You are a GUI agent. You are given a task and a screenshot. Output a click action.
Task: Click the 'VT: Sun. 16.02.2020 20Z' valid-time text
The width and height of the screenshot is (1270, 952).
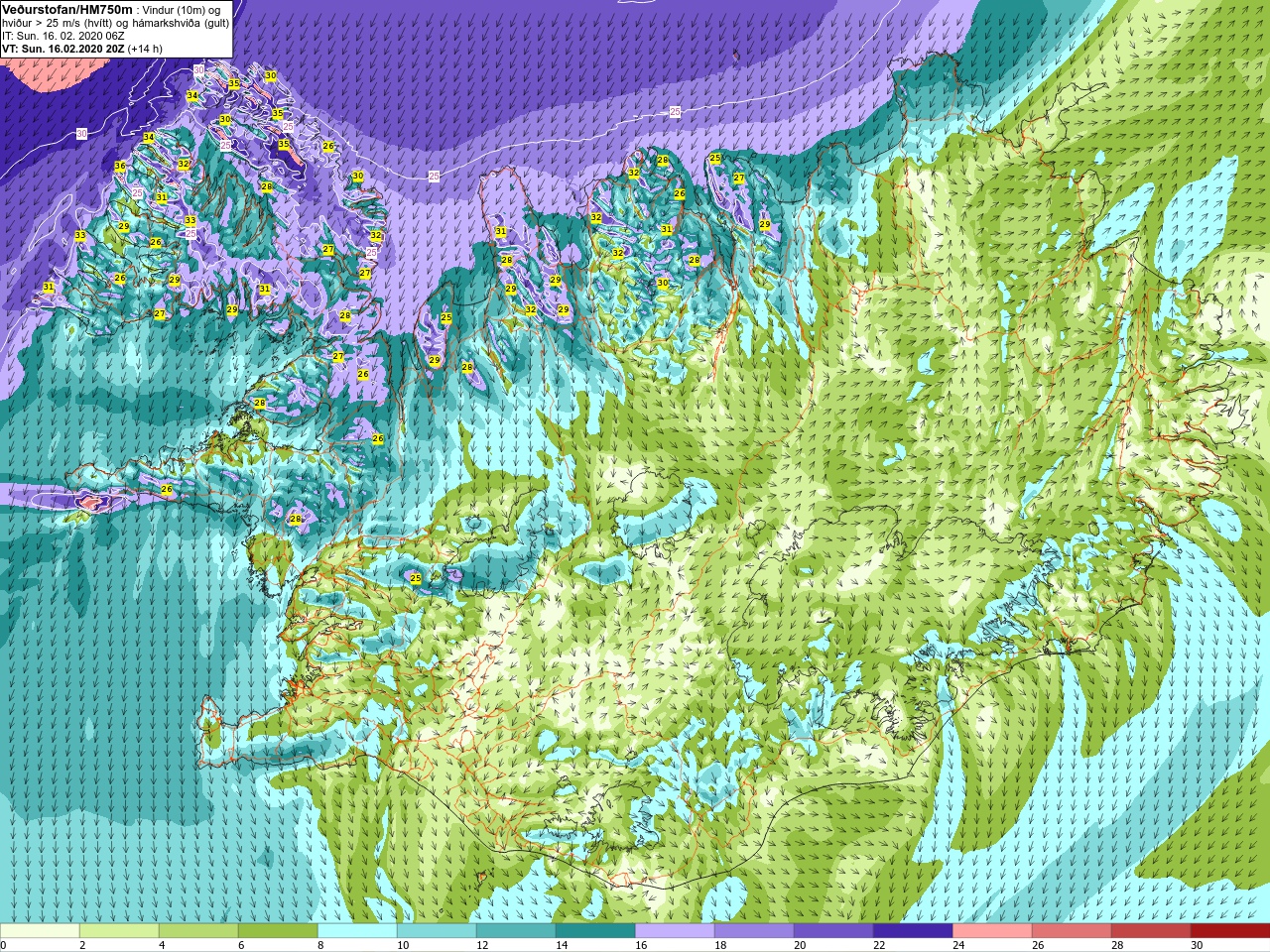(63, 48)
